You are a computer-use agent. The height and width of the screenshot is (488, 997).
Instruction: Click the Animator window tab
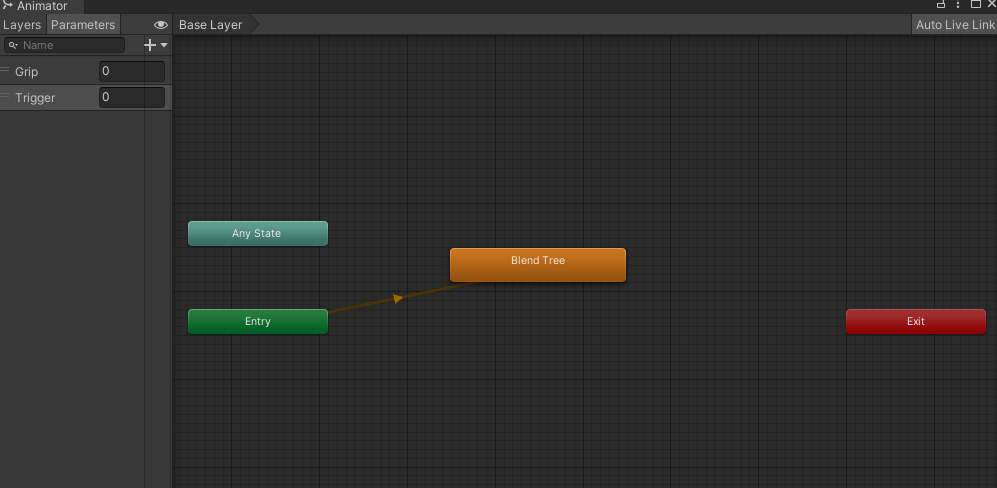pyautogui.click(x=41, y=6)
